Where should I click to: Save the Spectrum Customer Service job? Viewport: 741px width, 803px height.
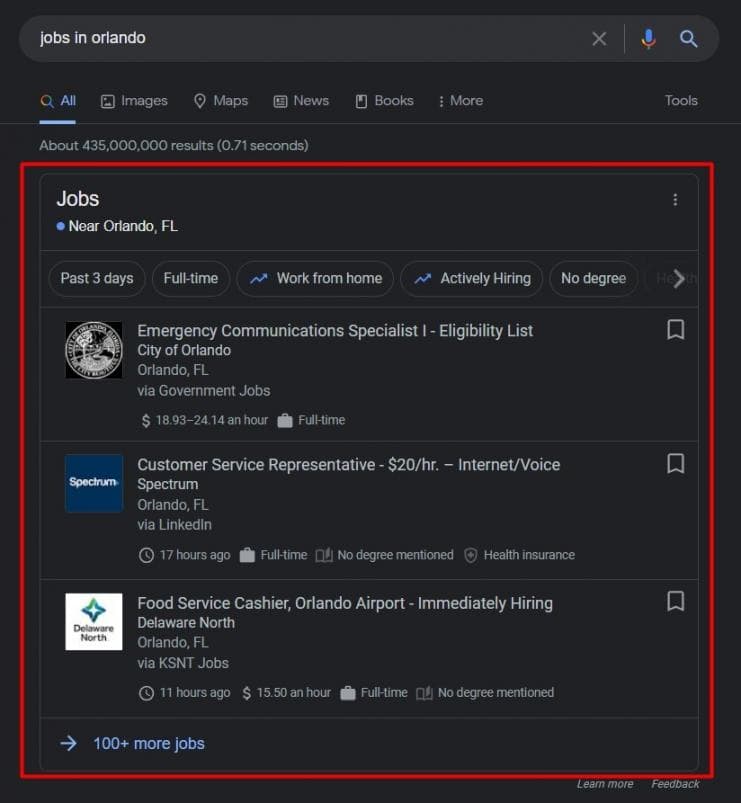tap(675, 464)
